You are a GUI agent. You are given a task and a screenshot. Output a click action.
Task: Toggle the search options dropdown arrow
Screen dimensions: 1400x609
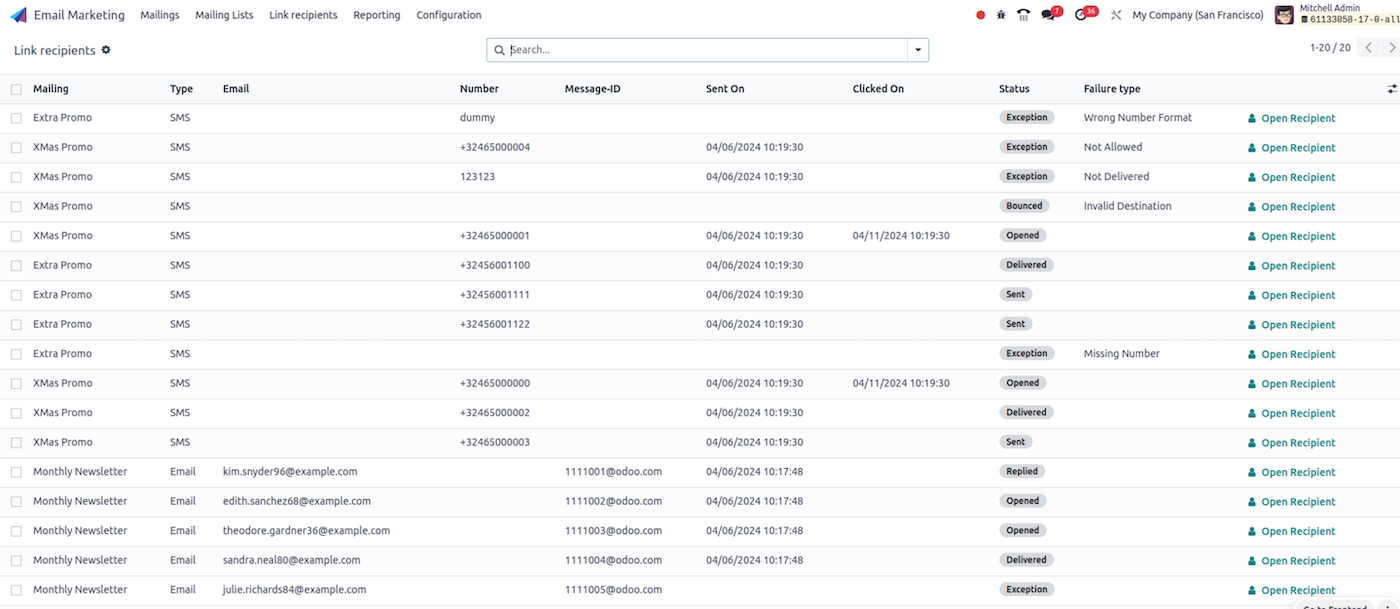coord(917,50)
